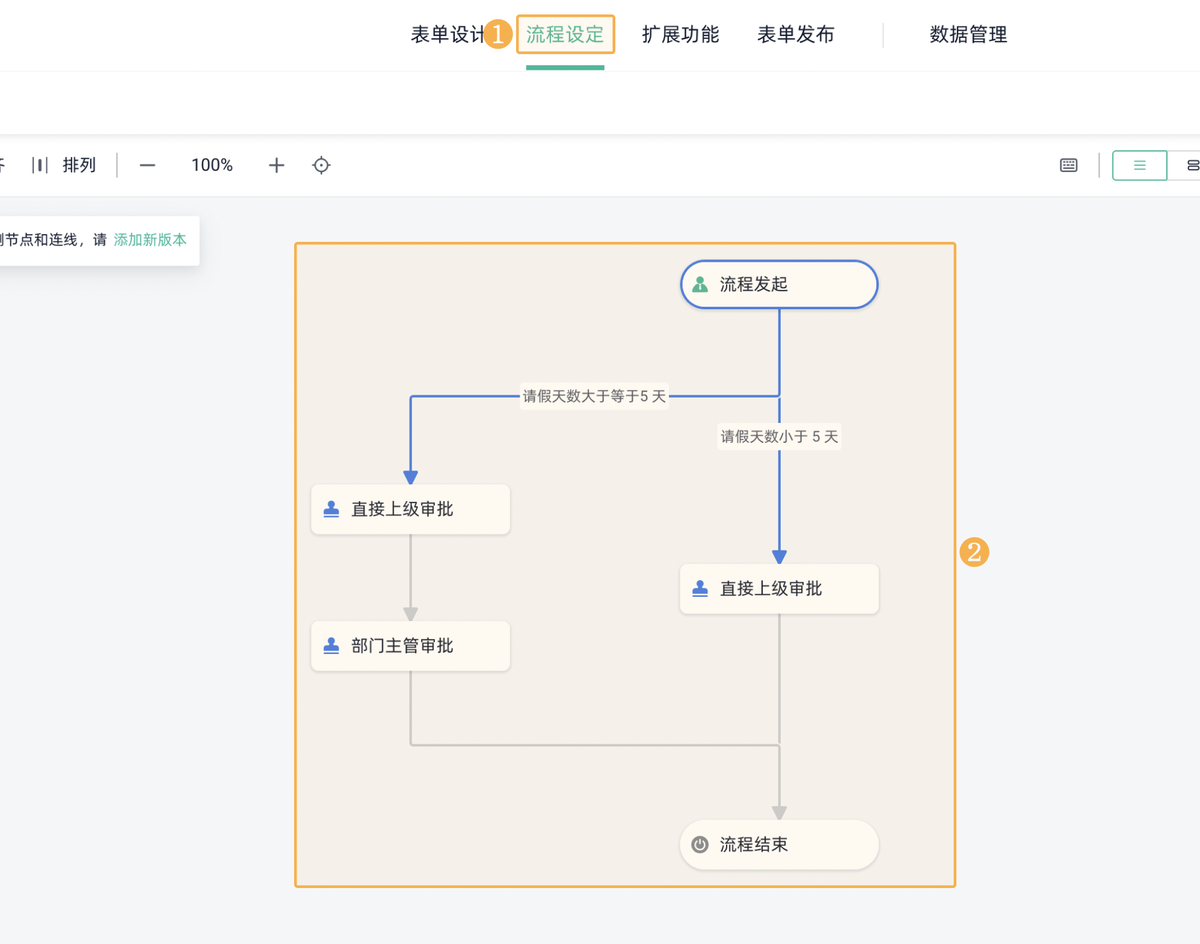The image size is (1200, 944).
Task: Open the 数据管理 tab
Action: [x=968, y=34]
